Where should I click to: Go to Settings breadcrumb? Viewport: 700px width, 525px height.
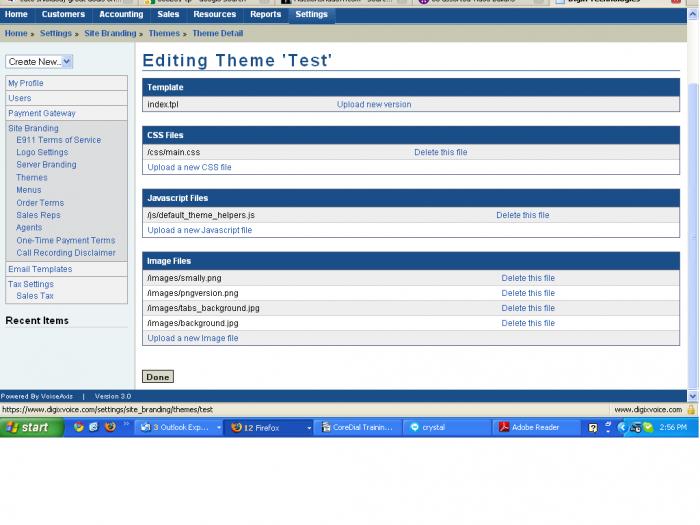point(56,33)
